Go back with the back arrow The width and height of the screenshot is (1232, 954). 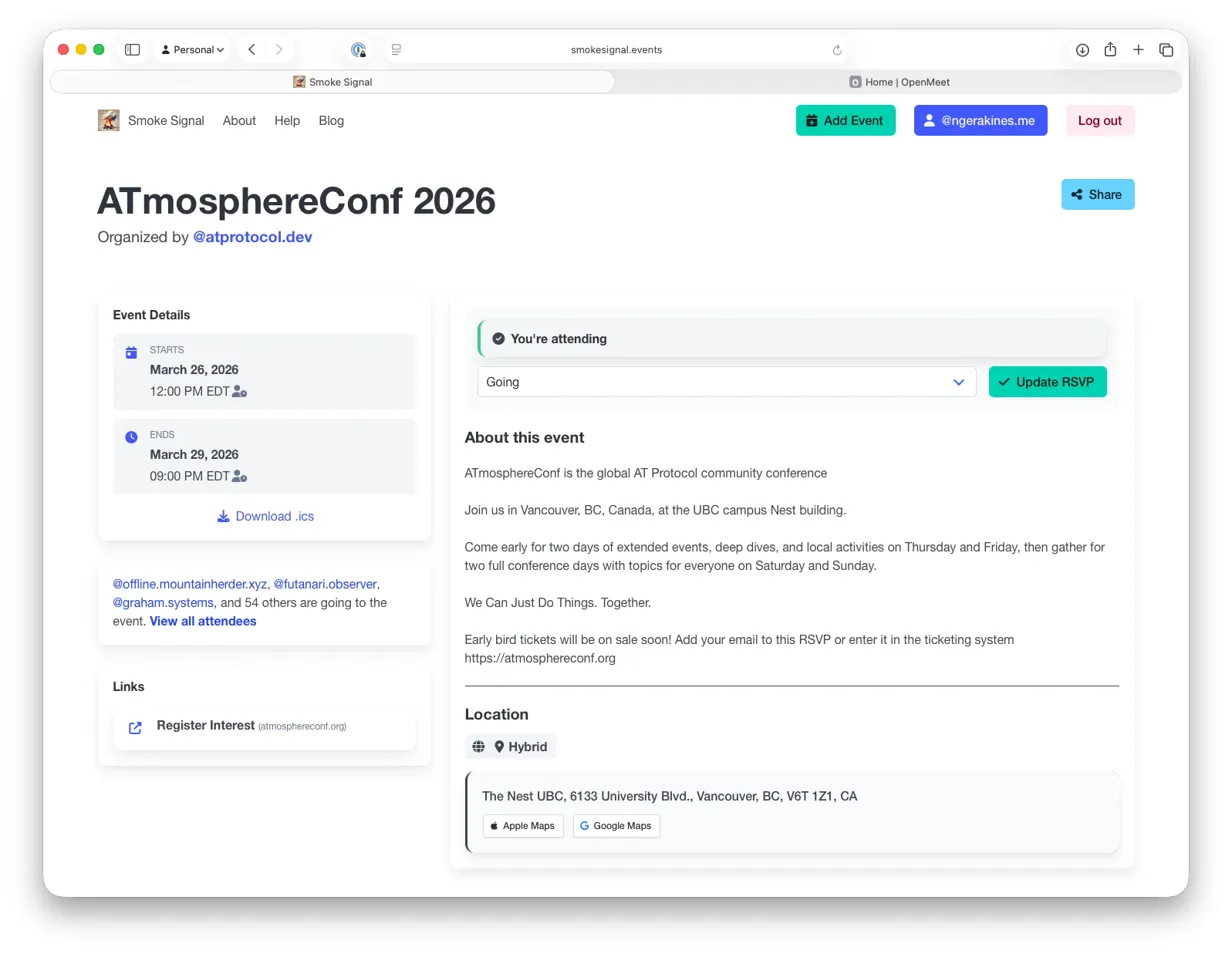(252, 50)
